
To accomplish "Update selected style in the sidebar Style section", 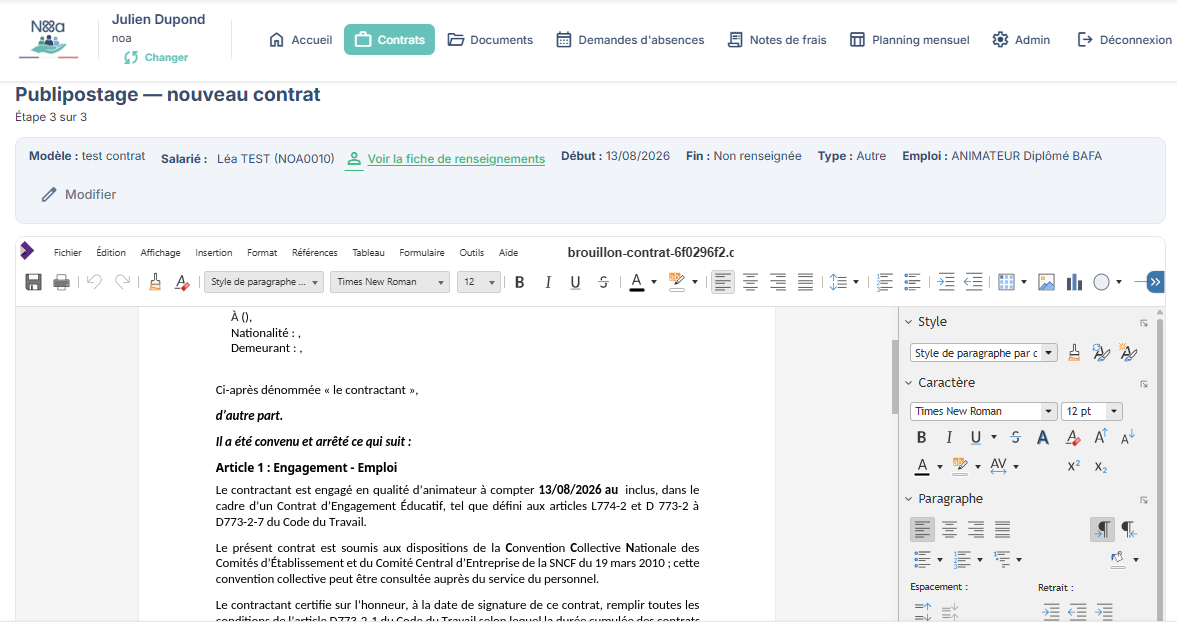I will [x=1101, y=353].
